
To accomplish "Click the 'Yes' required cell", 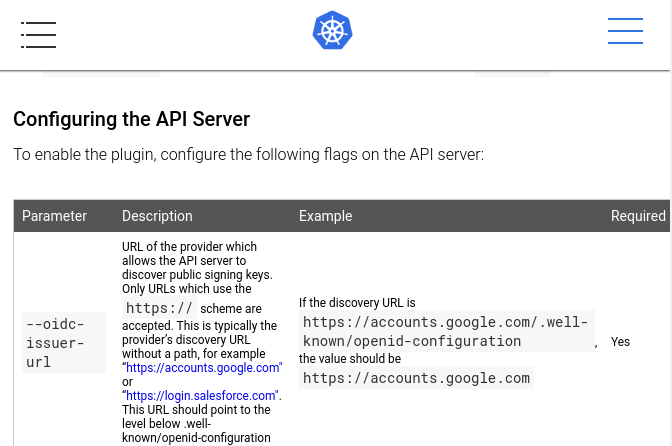I will point(620,342).
